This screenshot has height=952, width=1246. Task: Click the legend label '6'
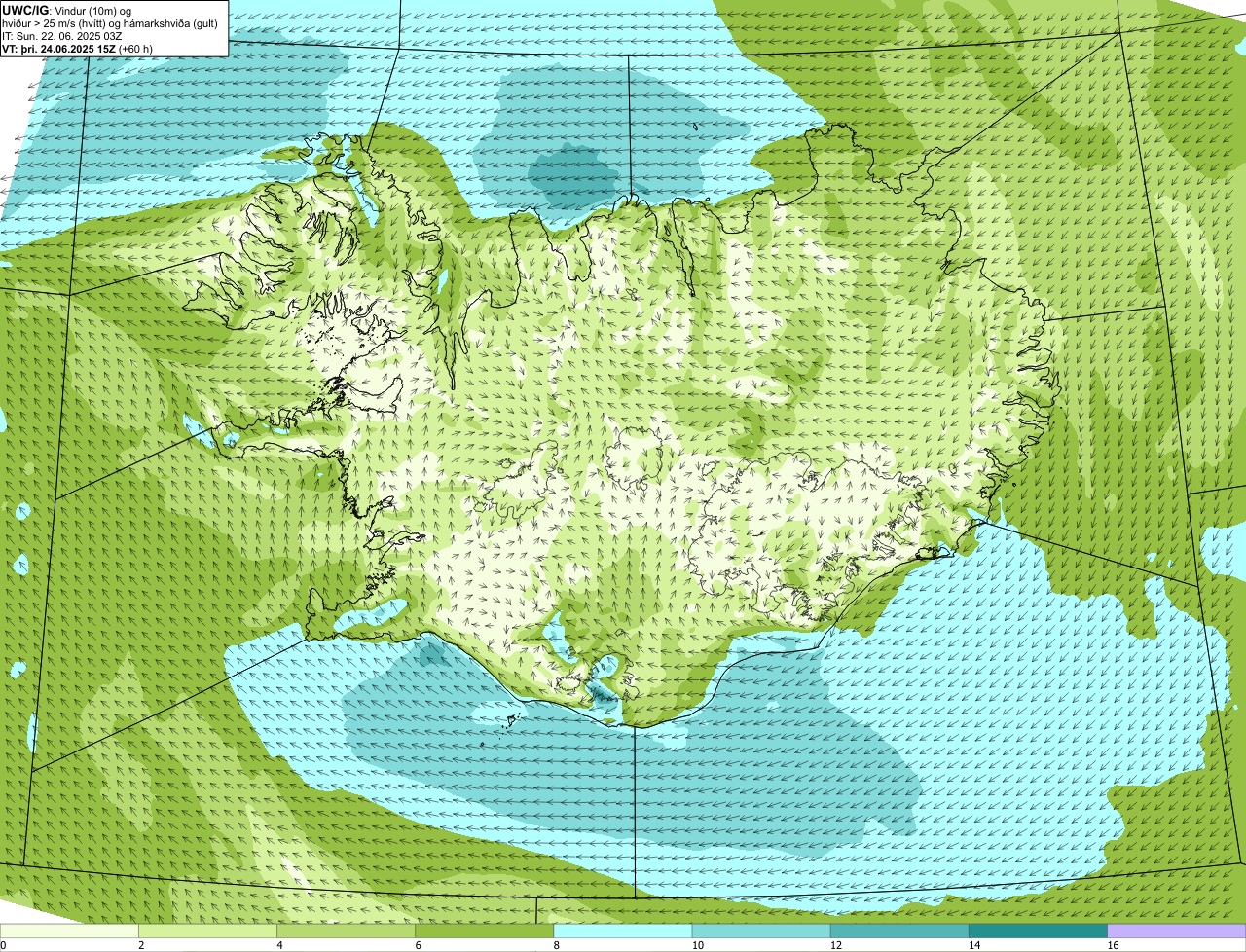tap(419, 945)
